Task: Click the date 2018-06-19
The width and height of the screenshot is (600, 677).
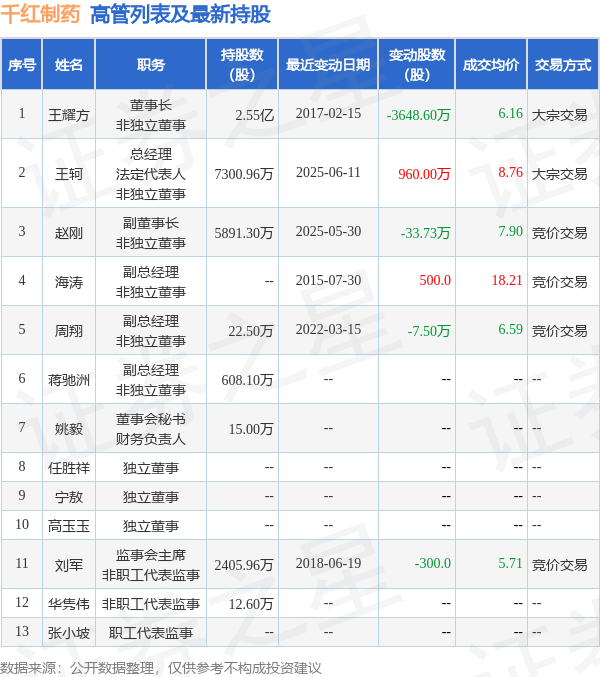Action: point(328,563)
